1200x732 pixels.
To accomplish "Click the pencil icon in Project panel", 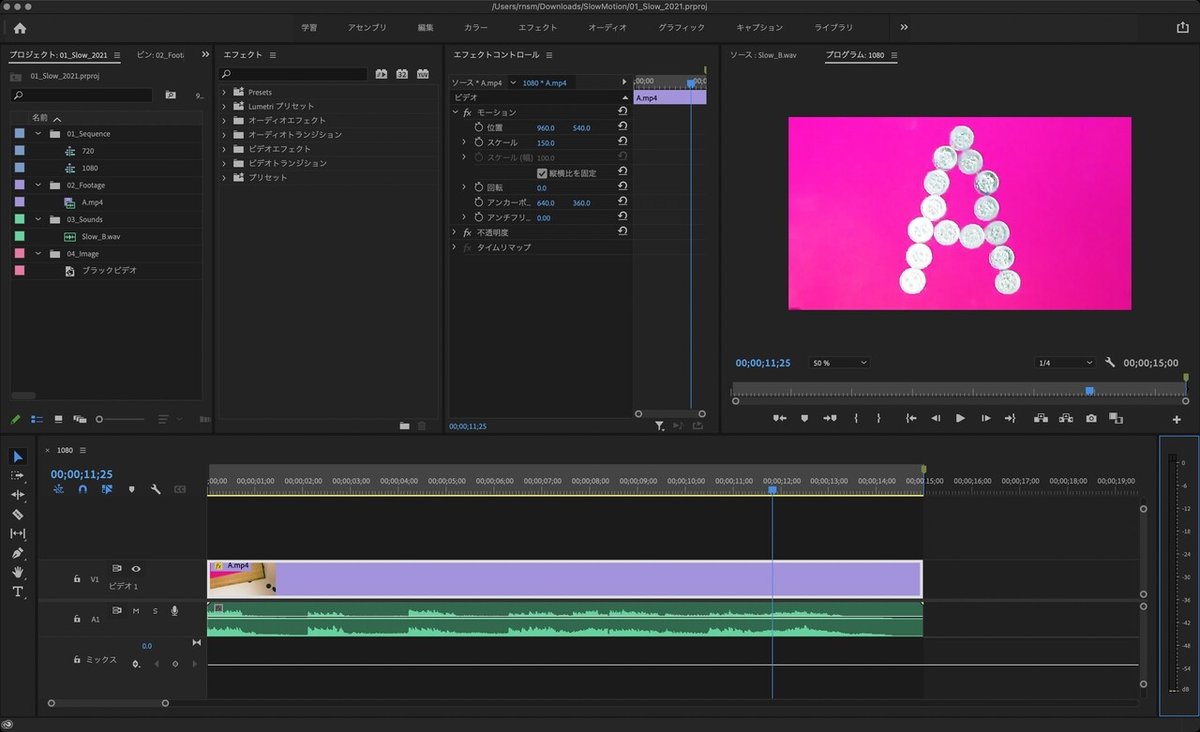I will 16,419.
